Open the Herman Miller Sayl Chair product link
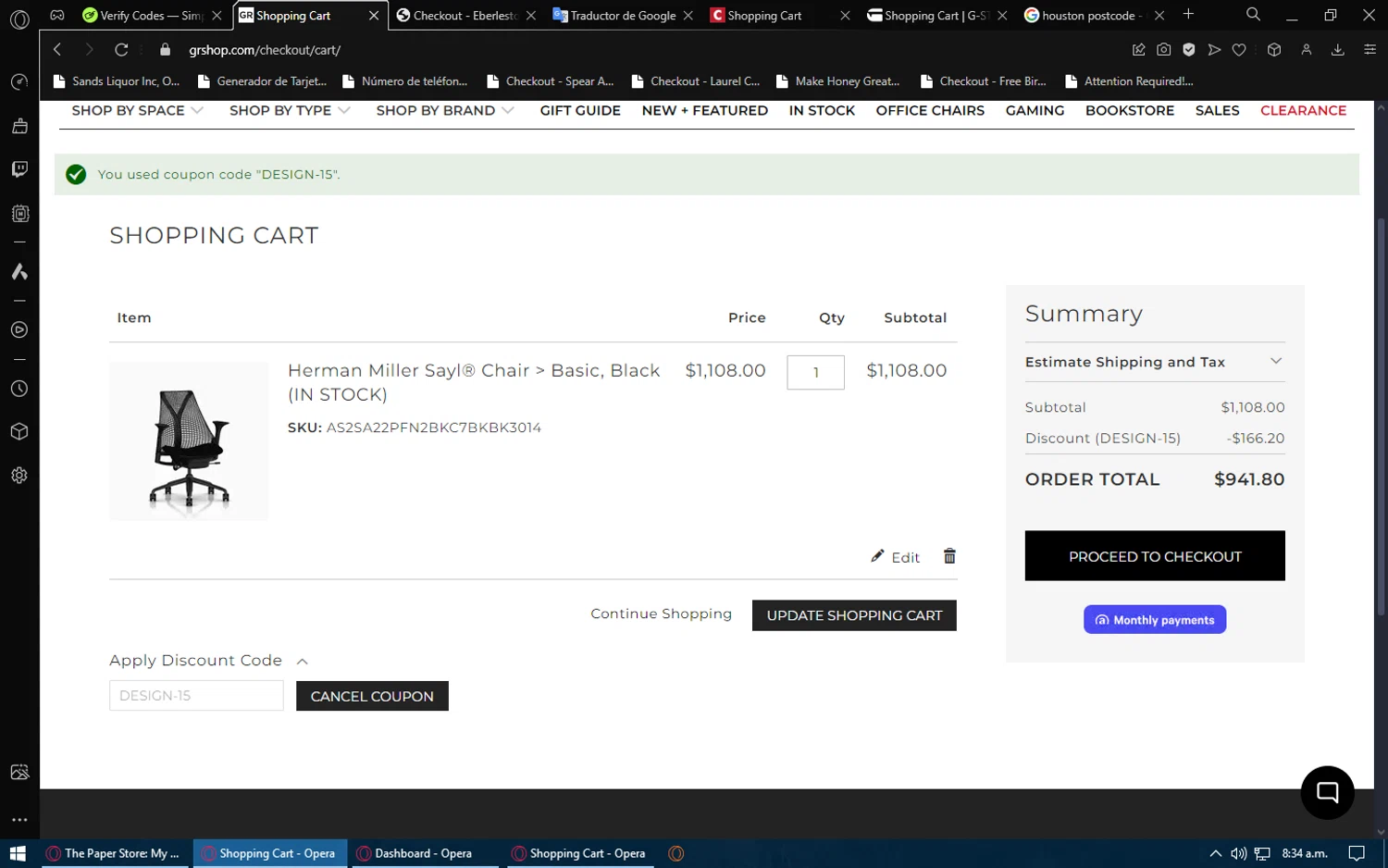 click(474, 382)
